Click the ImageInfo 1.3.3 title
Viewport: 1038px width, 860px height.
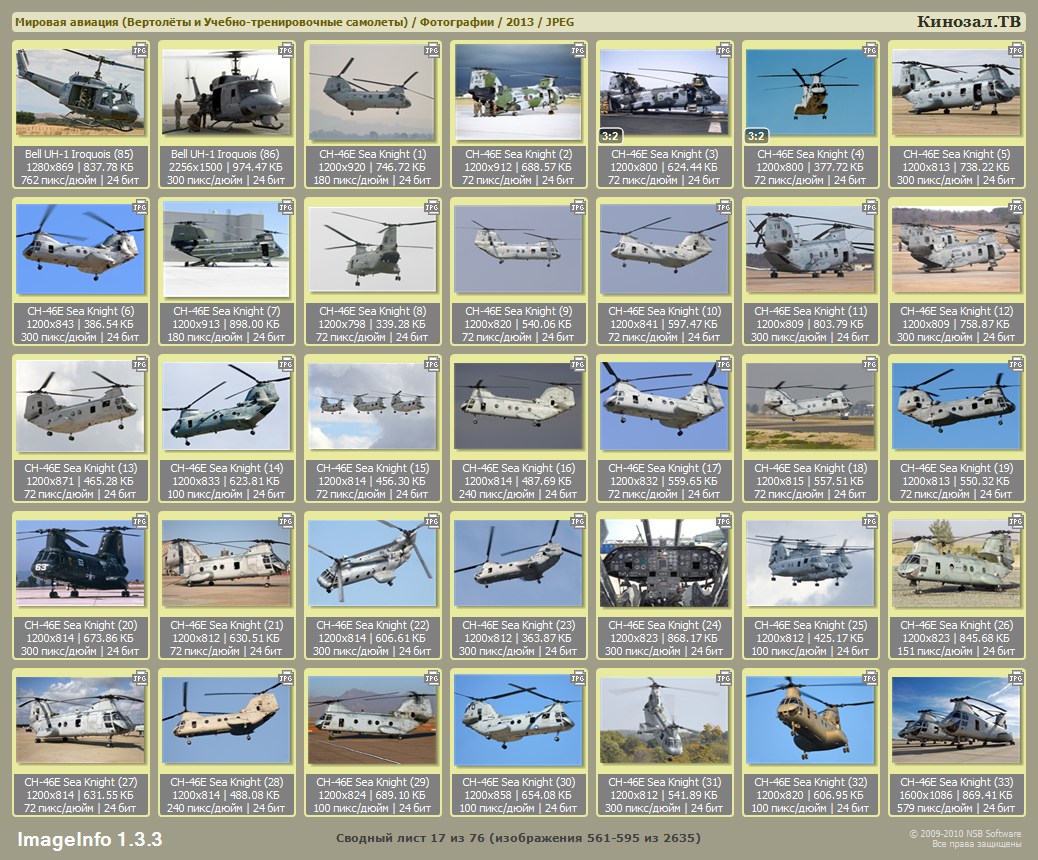coord(90,838)
